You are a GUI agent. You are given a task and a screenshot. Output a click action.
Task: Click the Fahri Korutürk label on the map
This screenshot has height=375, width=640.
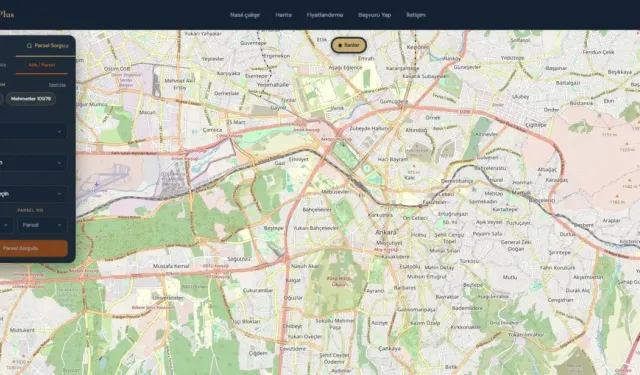558,268
